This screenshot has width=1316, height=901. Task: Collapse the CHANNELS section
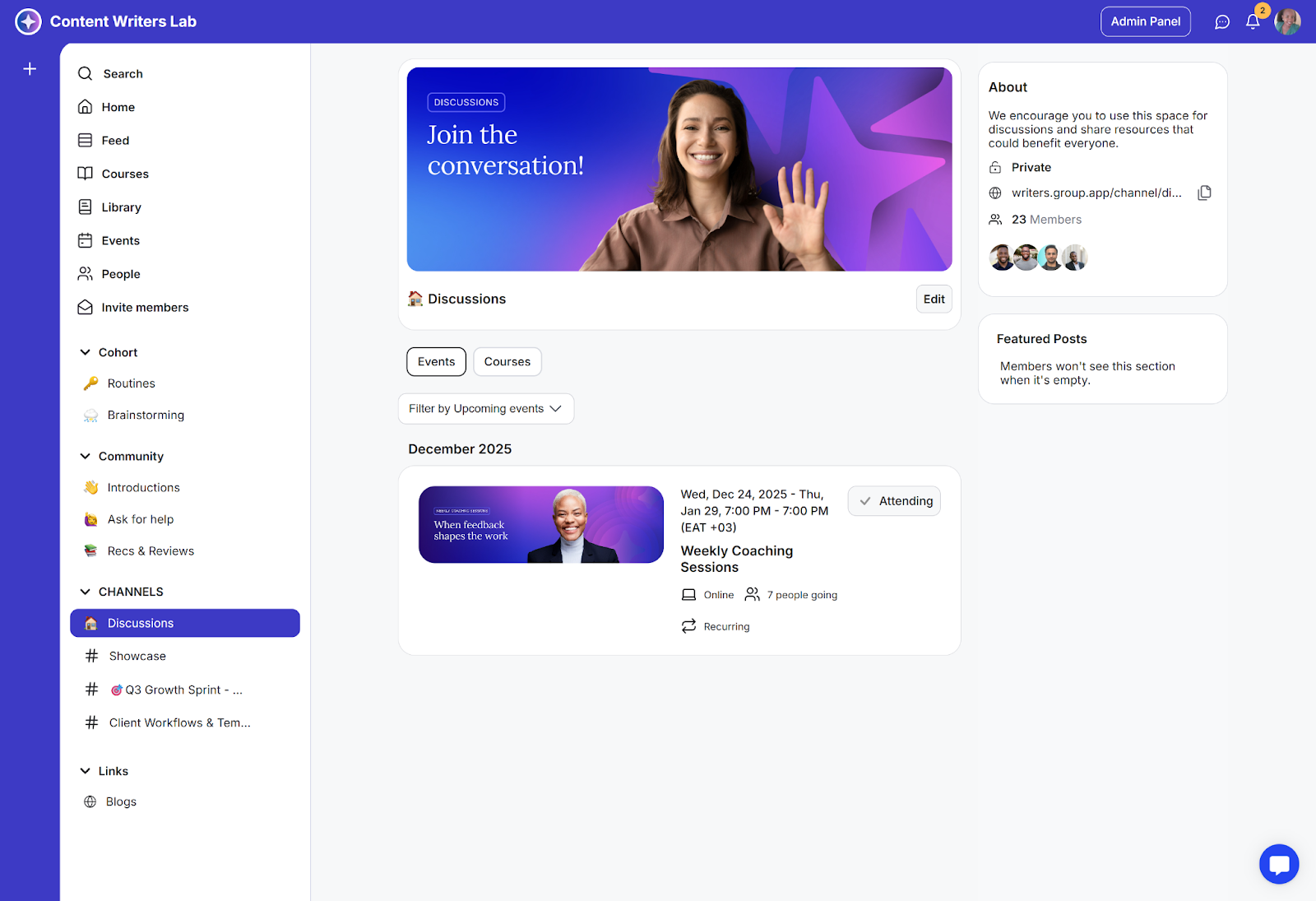(85, 592)
